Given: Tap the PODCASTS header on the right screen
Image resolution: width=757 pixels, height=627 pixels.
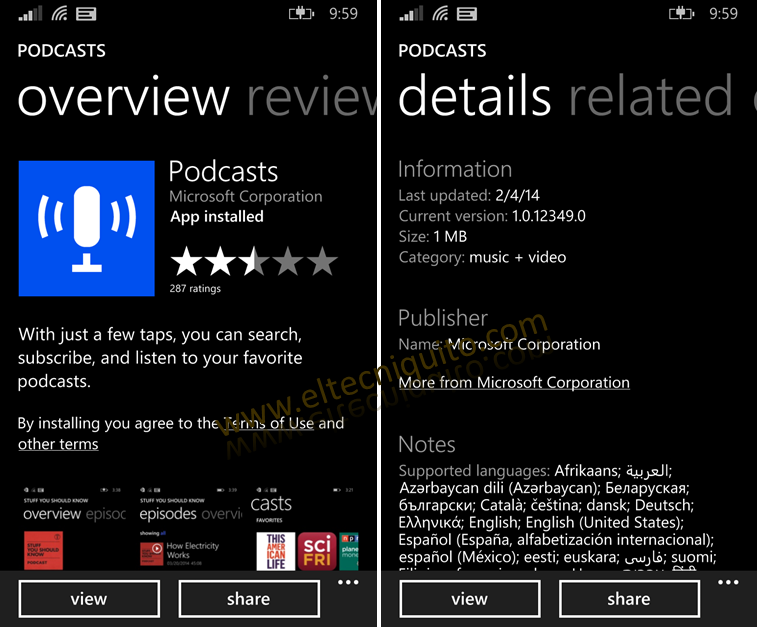Looking at the screenshot, I should pyautogui.click(x=443, y=51).
